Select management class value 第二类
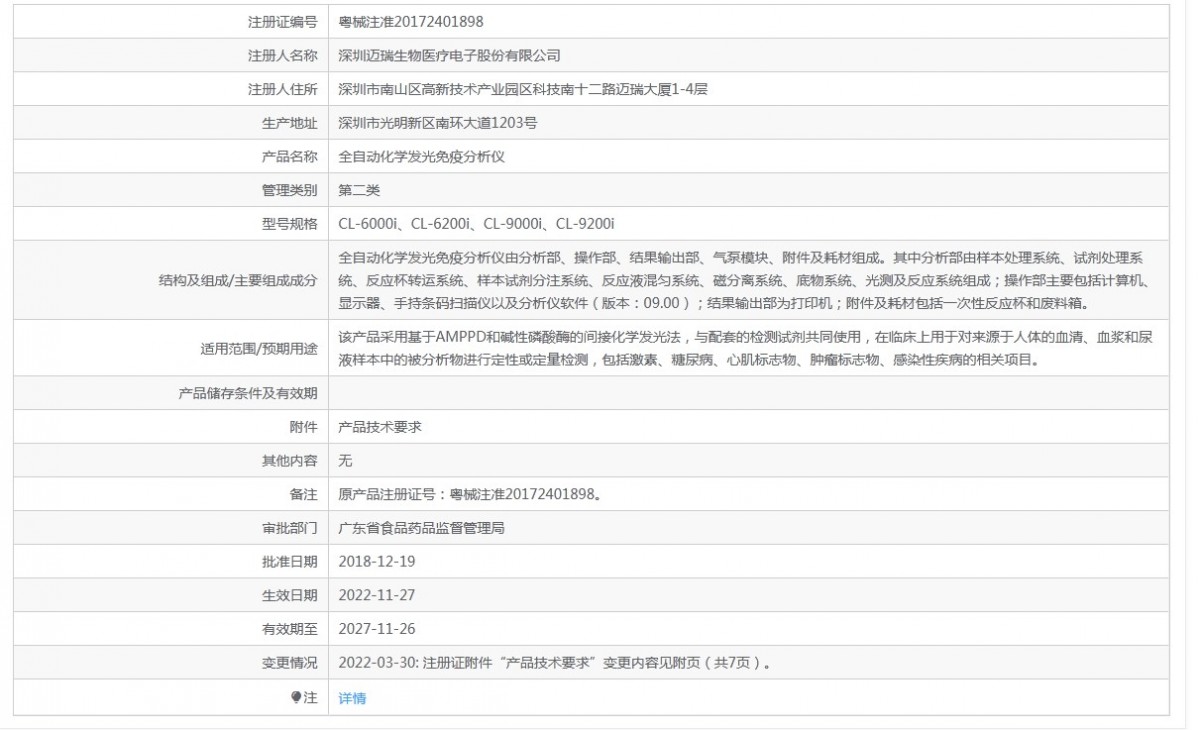This screenshot has height=730, width=1200. (x=359, y=190)
